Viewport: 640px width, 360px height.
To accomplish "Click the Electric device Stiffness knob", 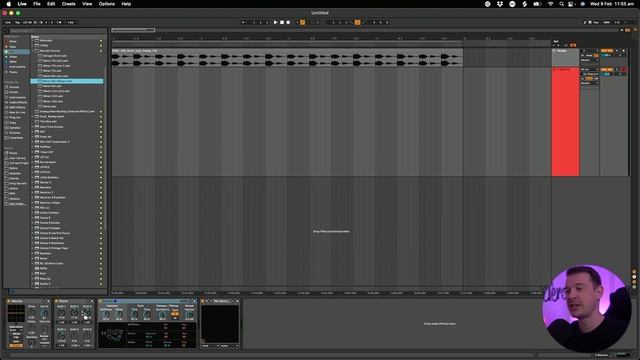I will 106,314.
